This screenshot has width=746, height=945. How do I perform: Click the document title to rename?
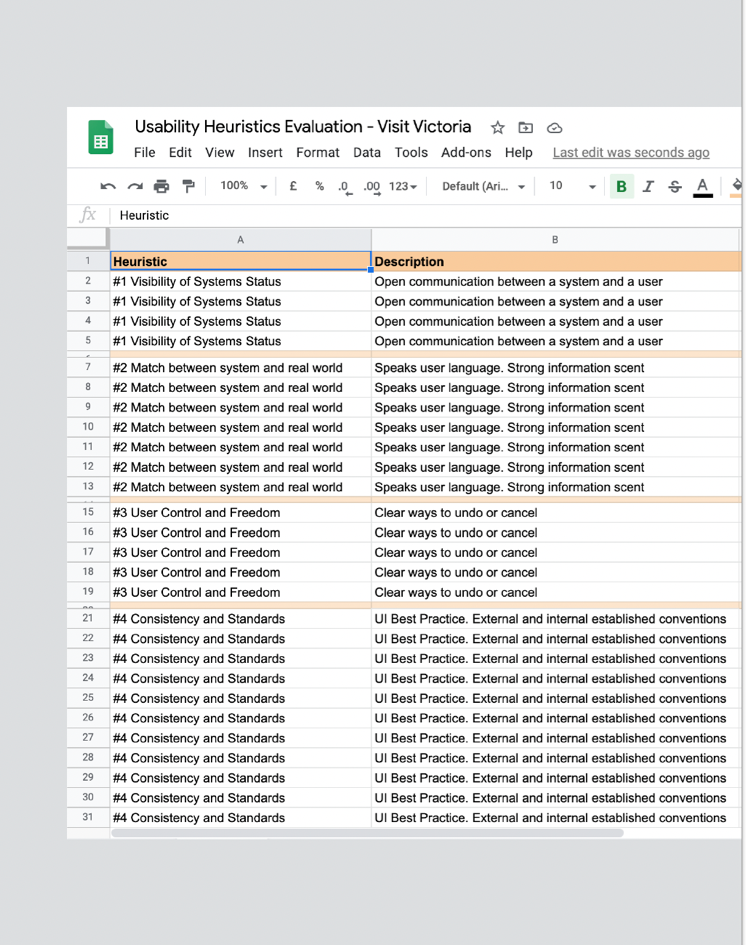point(303,127)
